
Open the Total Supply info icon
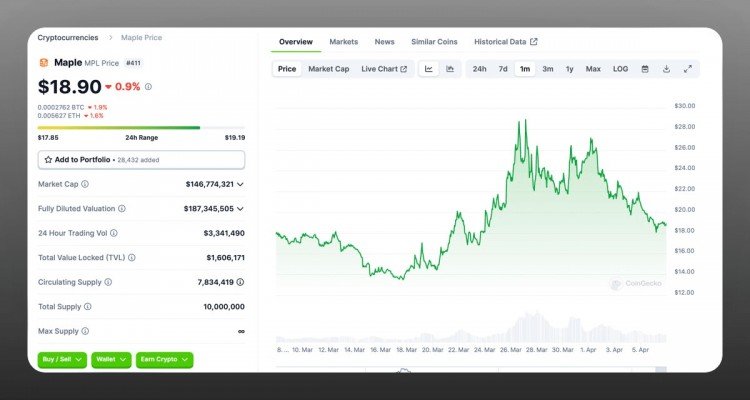88,307
